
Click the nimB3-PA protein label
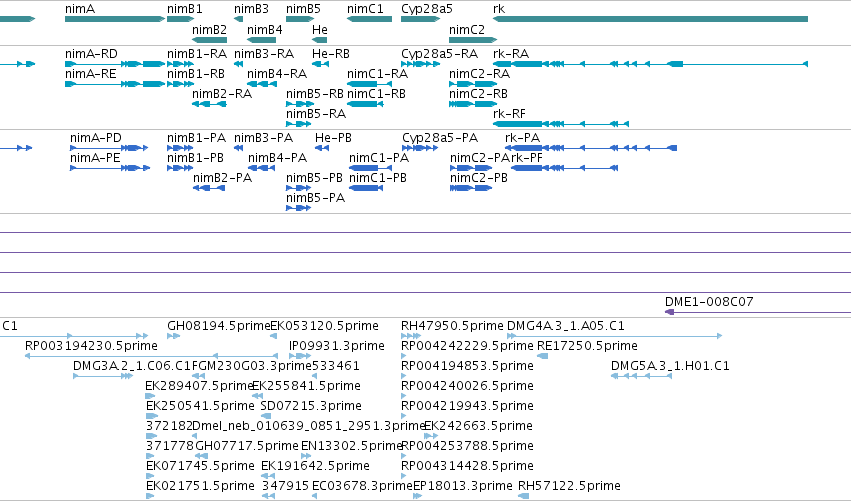tap(263, 138)
